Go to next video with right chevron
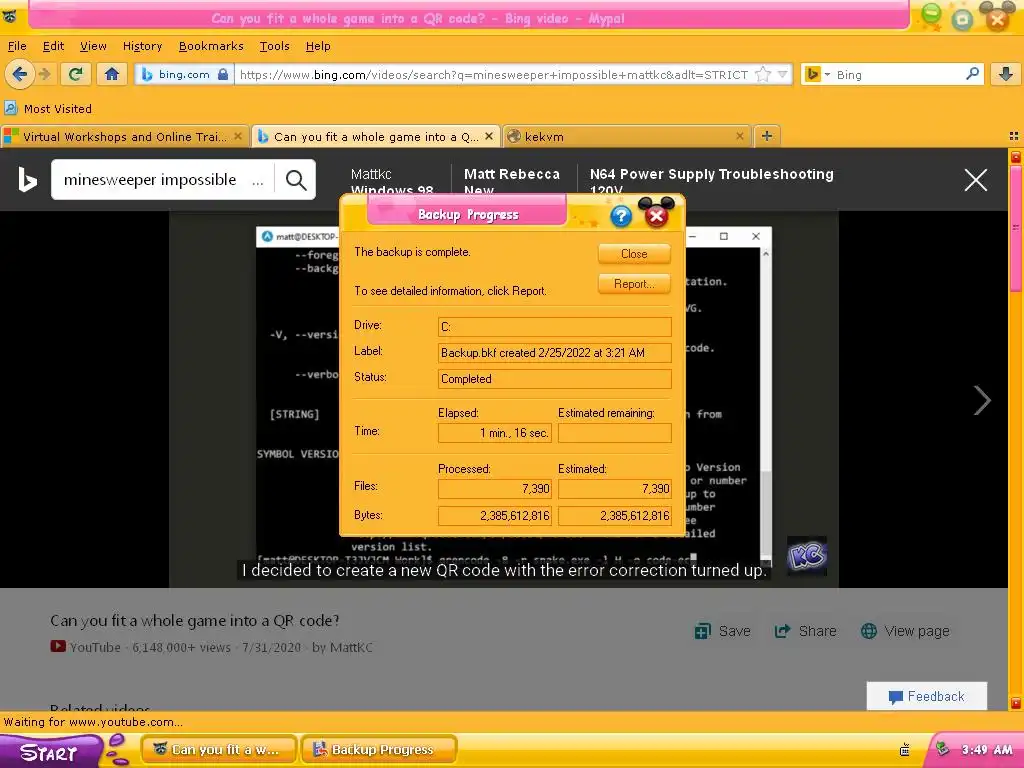 pyautogui.click(x=982, y=400)
